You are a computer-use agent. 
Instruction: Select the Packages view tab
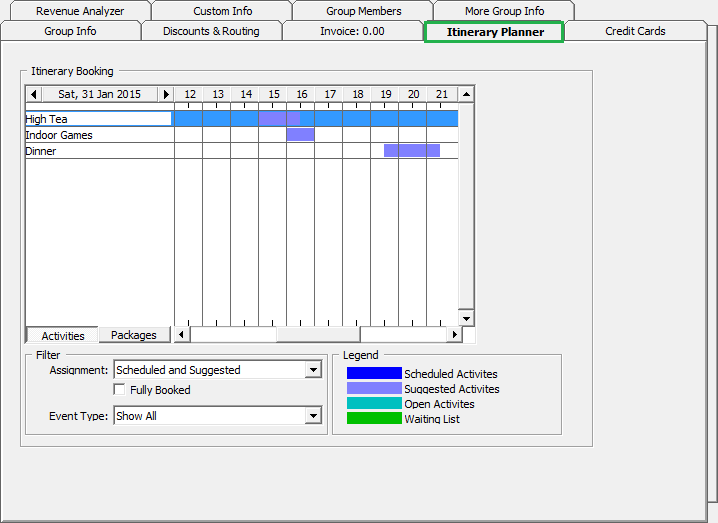tap(134, 335)
